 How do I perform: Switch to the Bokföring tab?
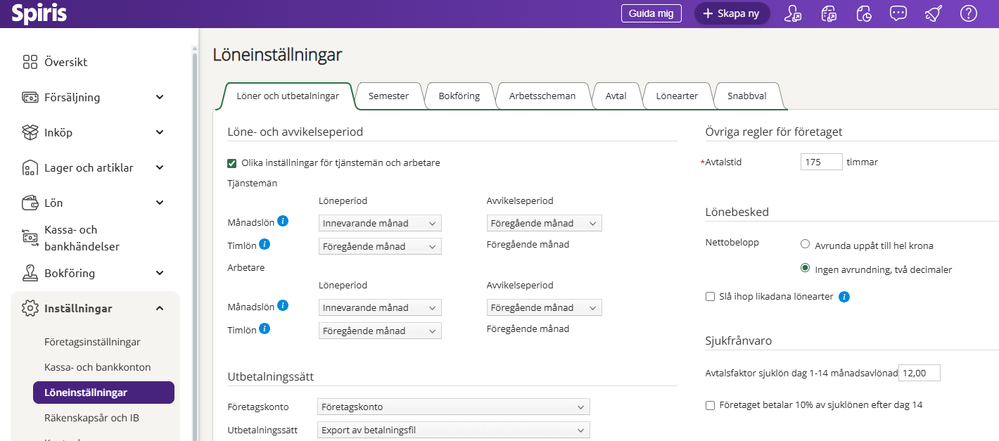(x=459, y=96)
